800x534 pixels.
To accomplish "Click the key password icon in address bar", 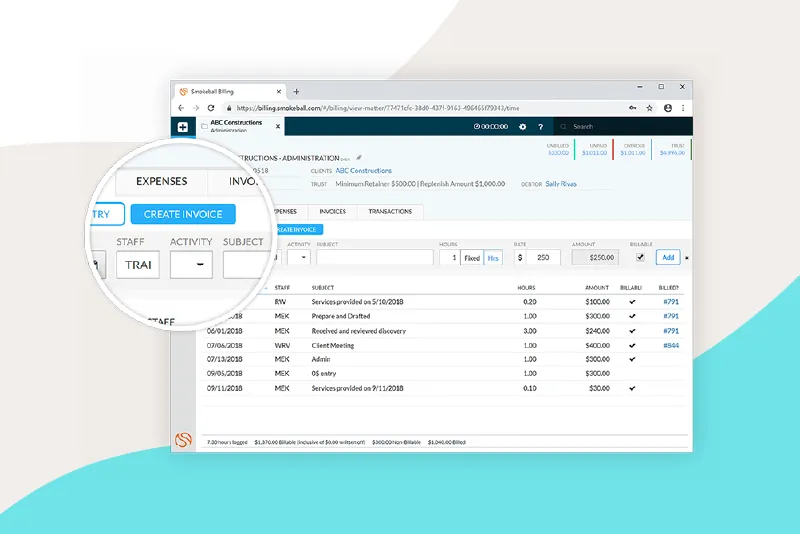I will tap(633, 108).
